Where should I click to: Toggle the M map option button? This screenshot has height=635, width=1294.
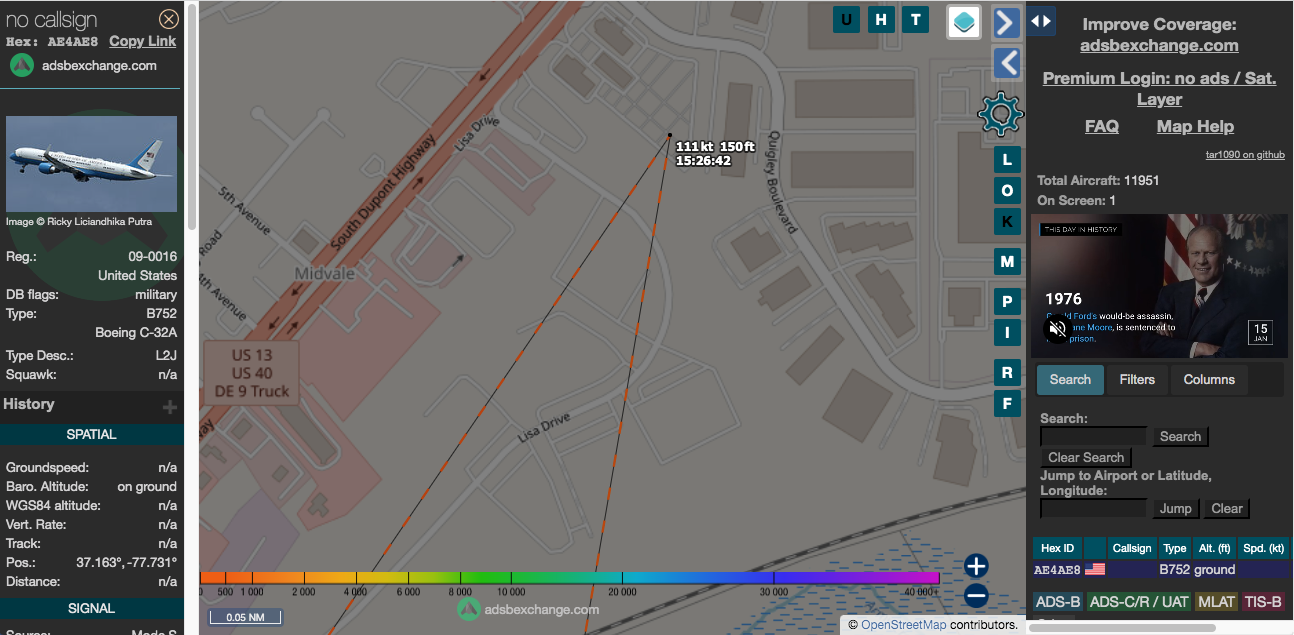pyautogui.click(x=1007, y=262)
